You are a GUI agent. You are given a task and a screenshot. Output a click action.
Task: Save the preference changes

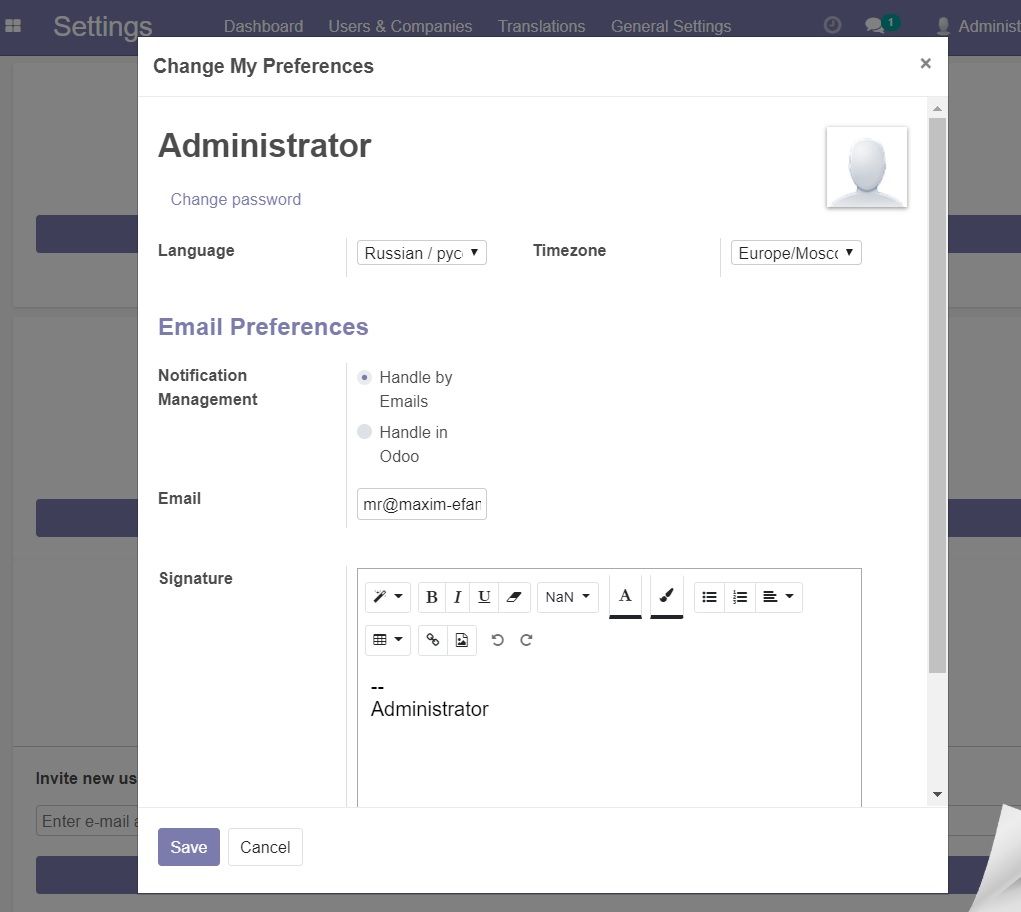point(188,847)
